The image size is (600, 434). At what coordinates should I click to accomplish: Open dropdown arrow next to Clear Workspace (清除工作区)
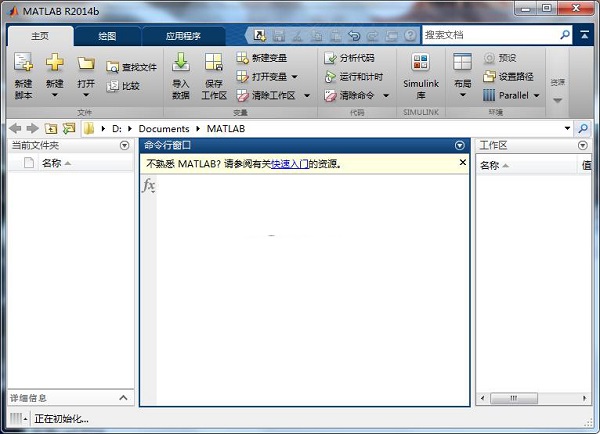coord(307,95)
